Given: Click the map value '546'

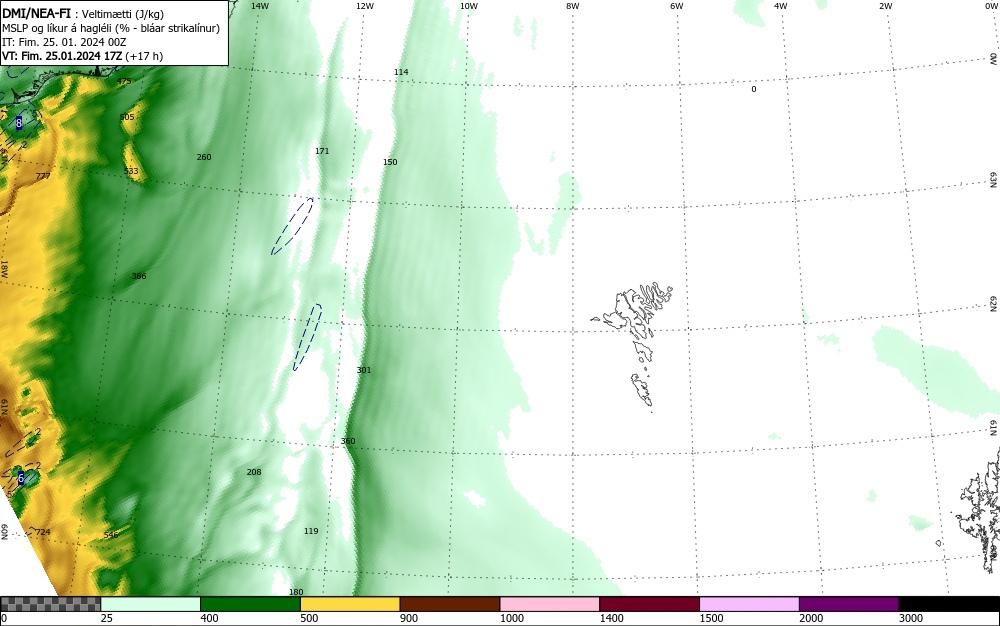Looking at the screenshot, I should tap(111, 535).
